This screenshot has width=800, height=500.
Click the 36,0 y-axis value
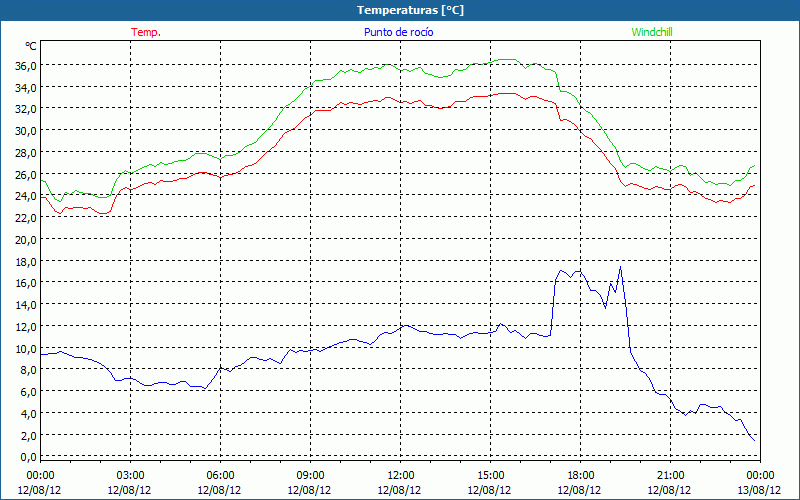pyautogui.click(x=26, y=66)
